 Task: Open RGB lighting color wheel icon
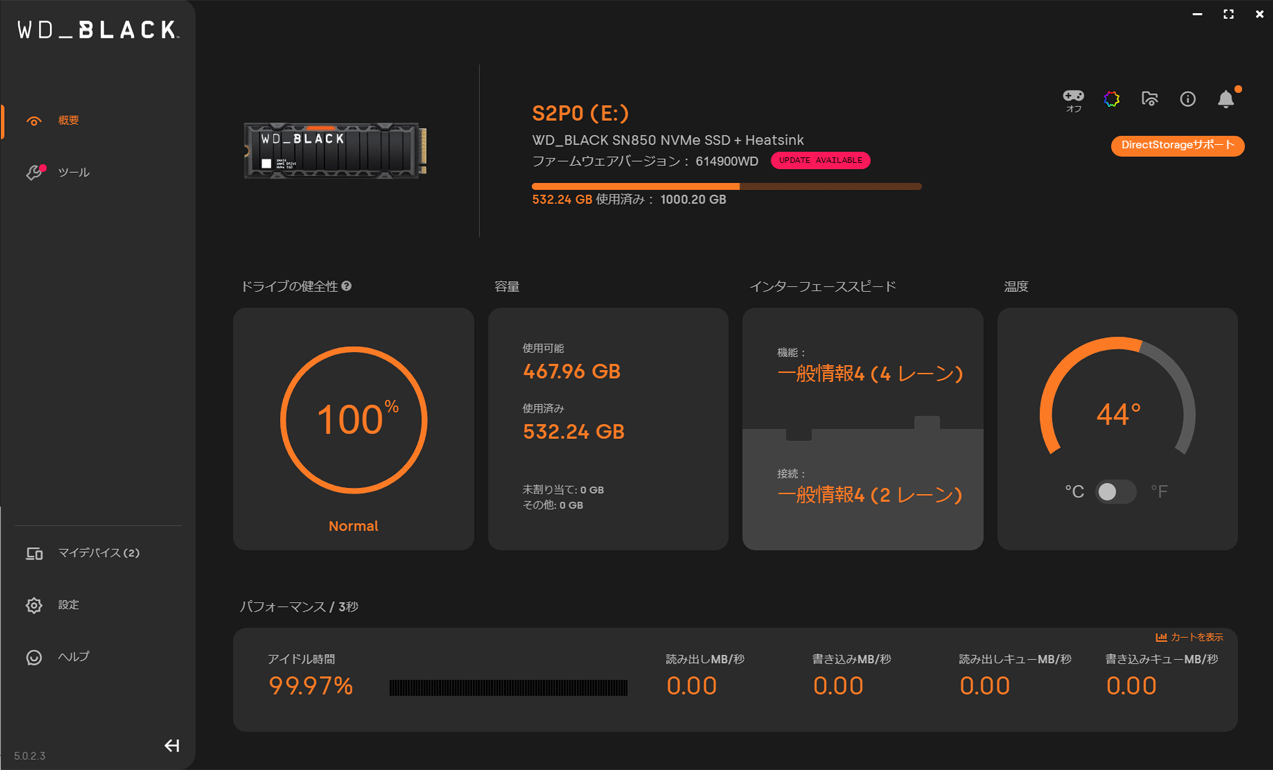point(1111,99)
